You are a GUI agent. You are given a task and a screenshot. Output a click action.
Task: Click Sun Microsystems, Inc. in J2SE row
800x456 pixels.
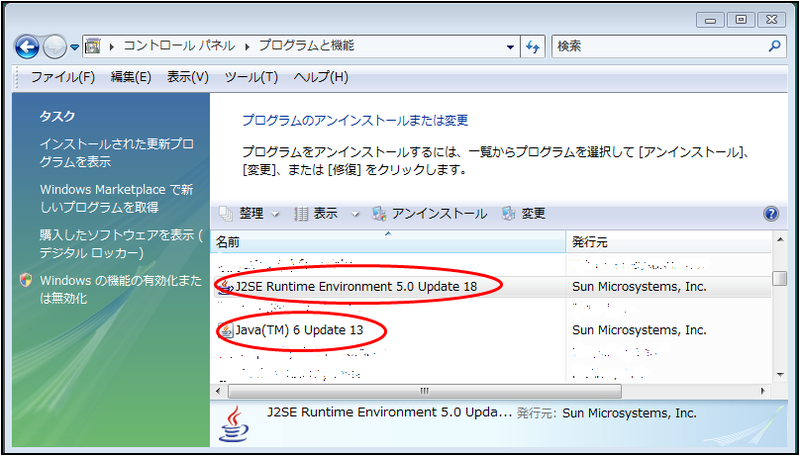tap(639, 287)
